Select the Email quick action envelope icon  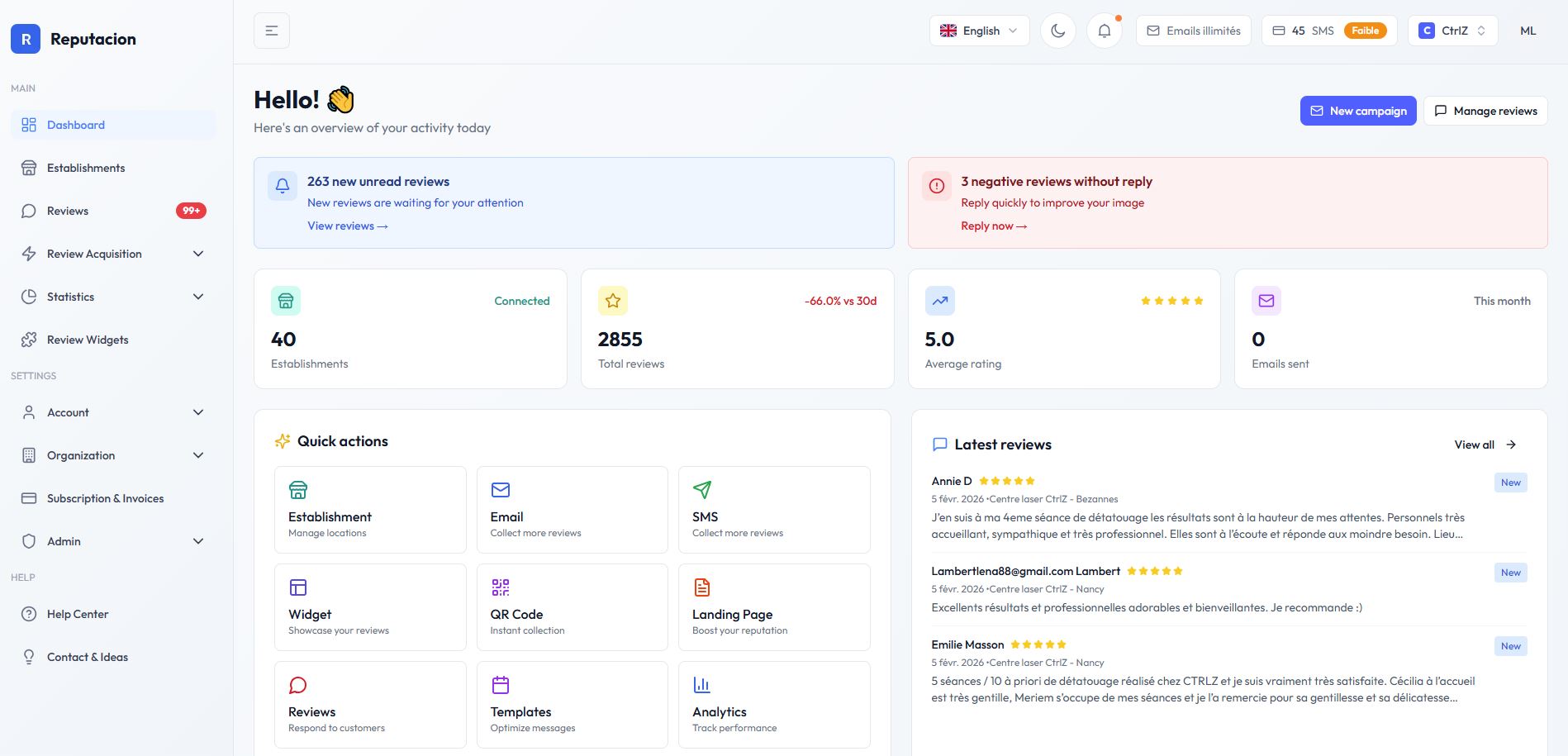[500, 490]
